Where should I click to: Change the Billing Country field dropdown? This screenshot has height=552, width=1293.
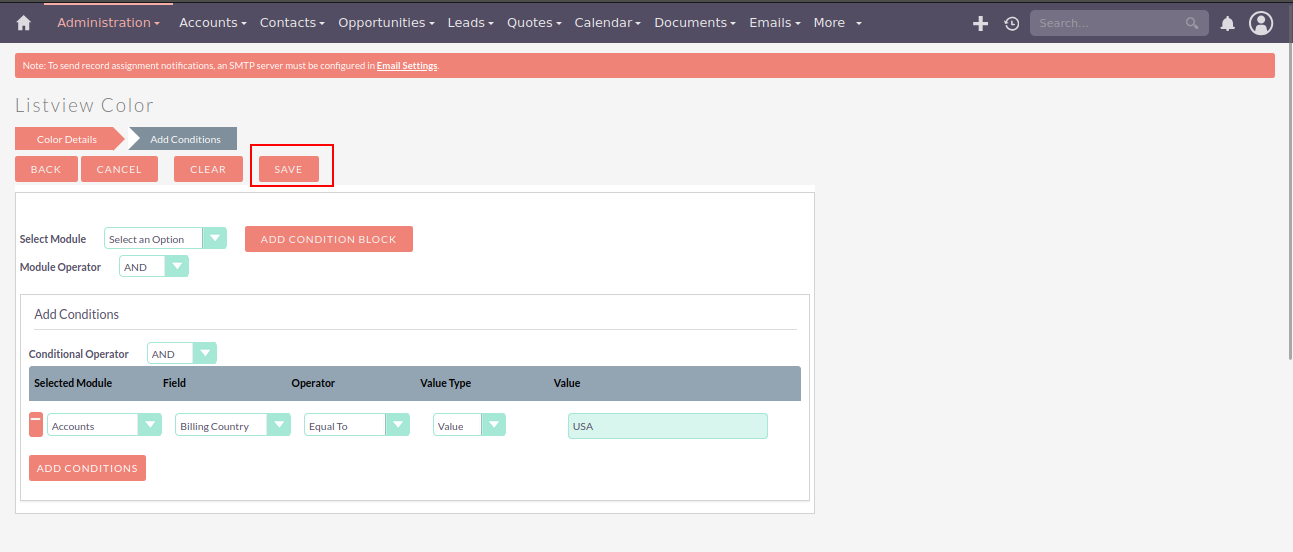233,425
